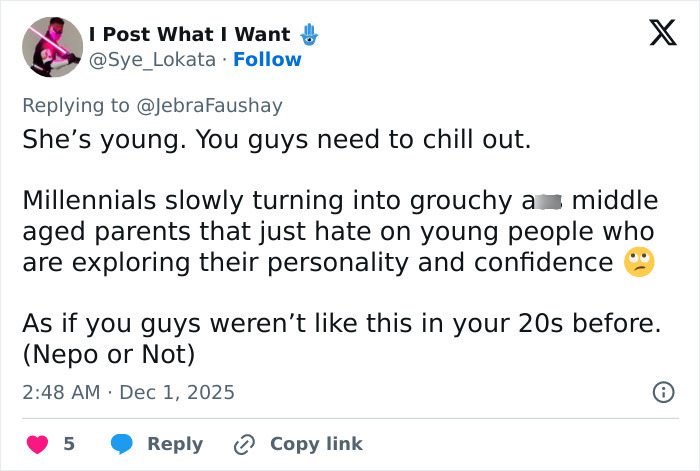700x471 pixels.
Task: Click the eye-roll emoji in the tweet
Action: tap(638, 263)
